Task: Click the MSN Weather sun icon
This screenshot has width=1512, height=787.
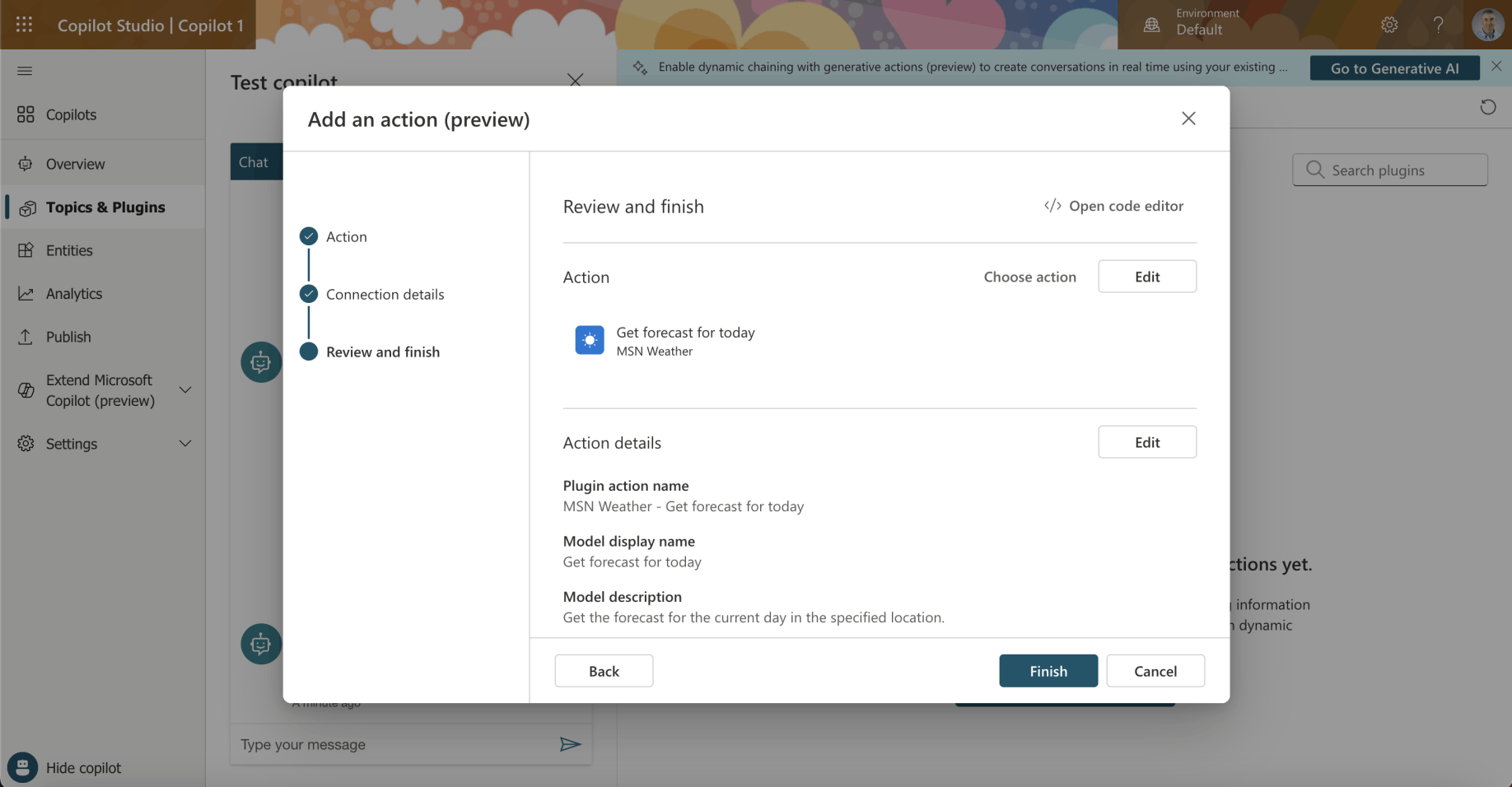Action: (x=589, y=340)
